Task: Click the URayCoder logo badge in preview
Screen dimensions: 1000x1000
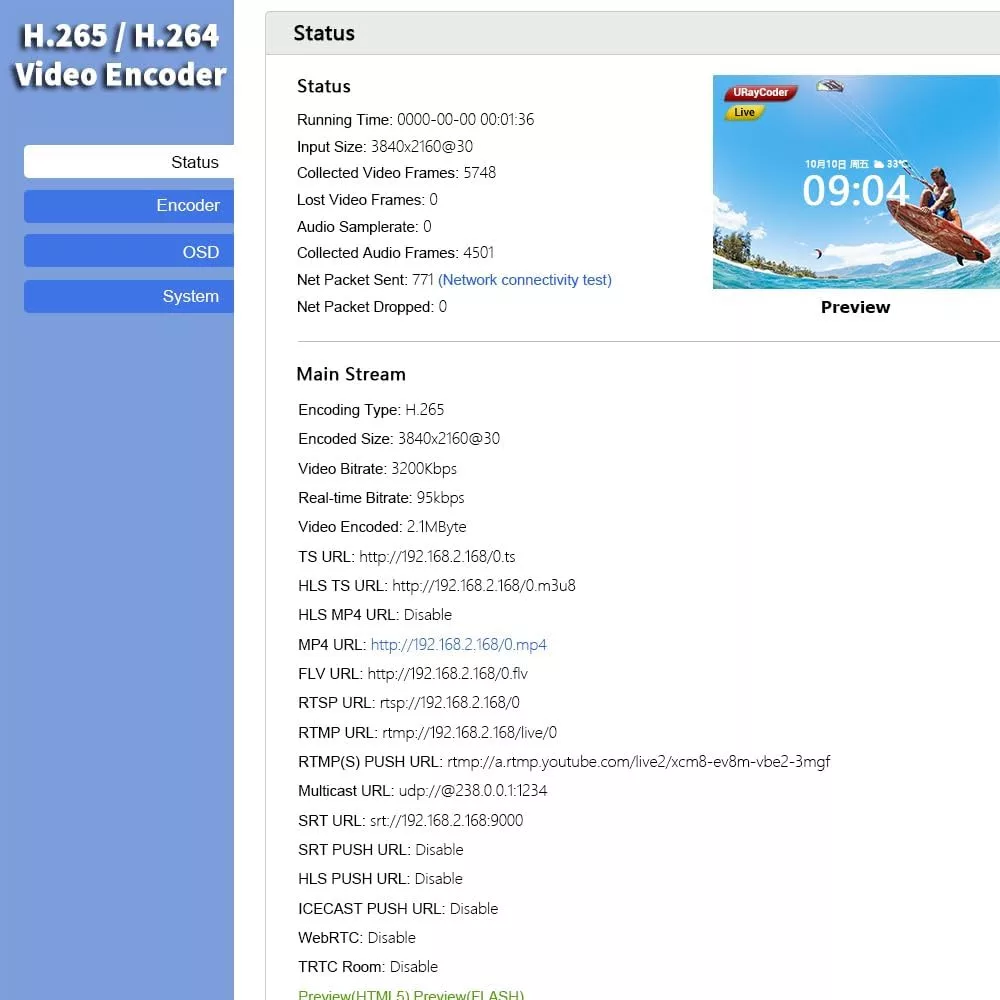Action: point(759,93)
